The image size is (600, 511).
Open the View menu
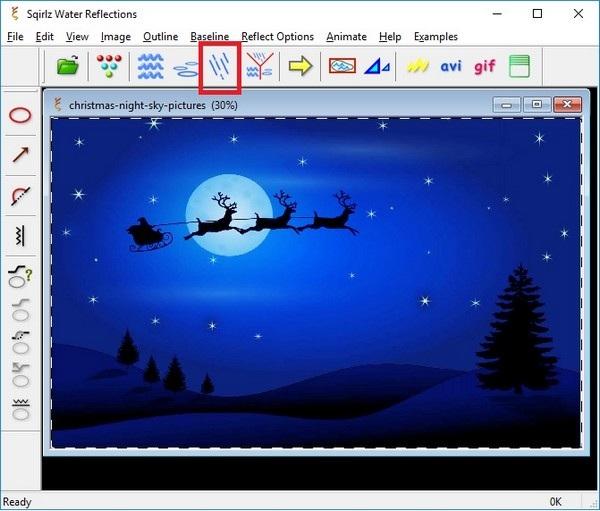(x=77, y=37)
